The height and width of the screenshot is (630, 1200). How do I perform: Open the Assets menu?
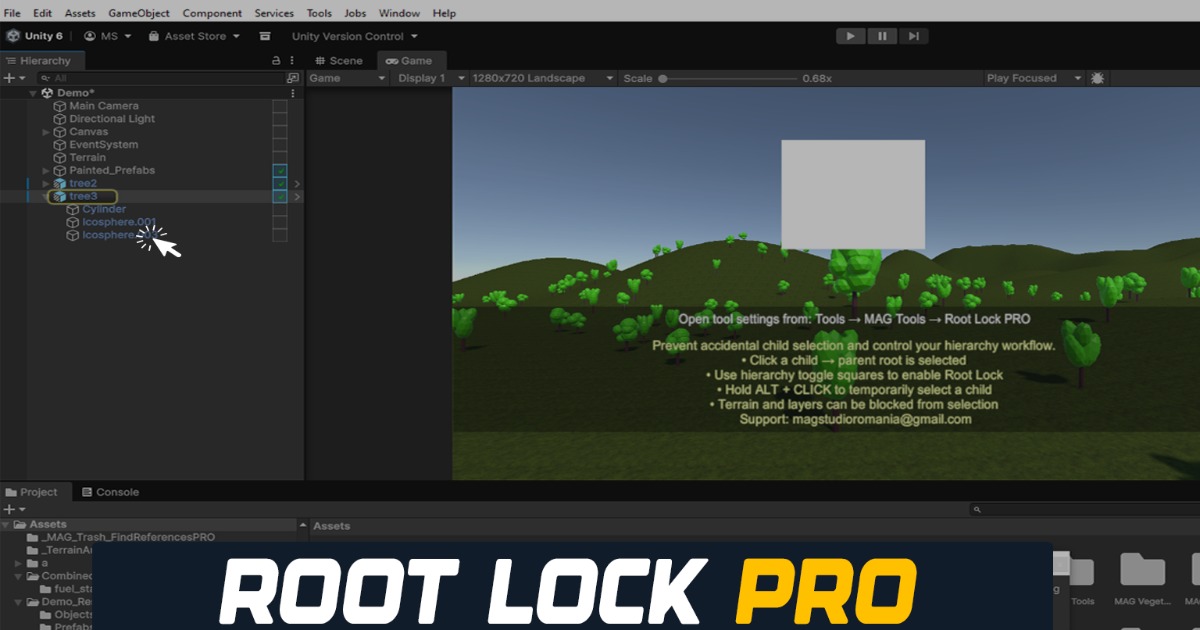click(81, 13)
